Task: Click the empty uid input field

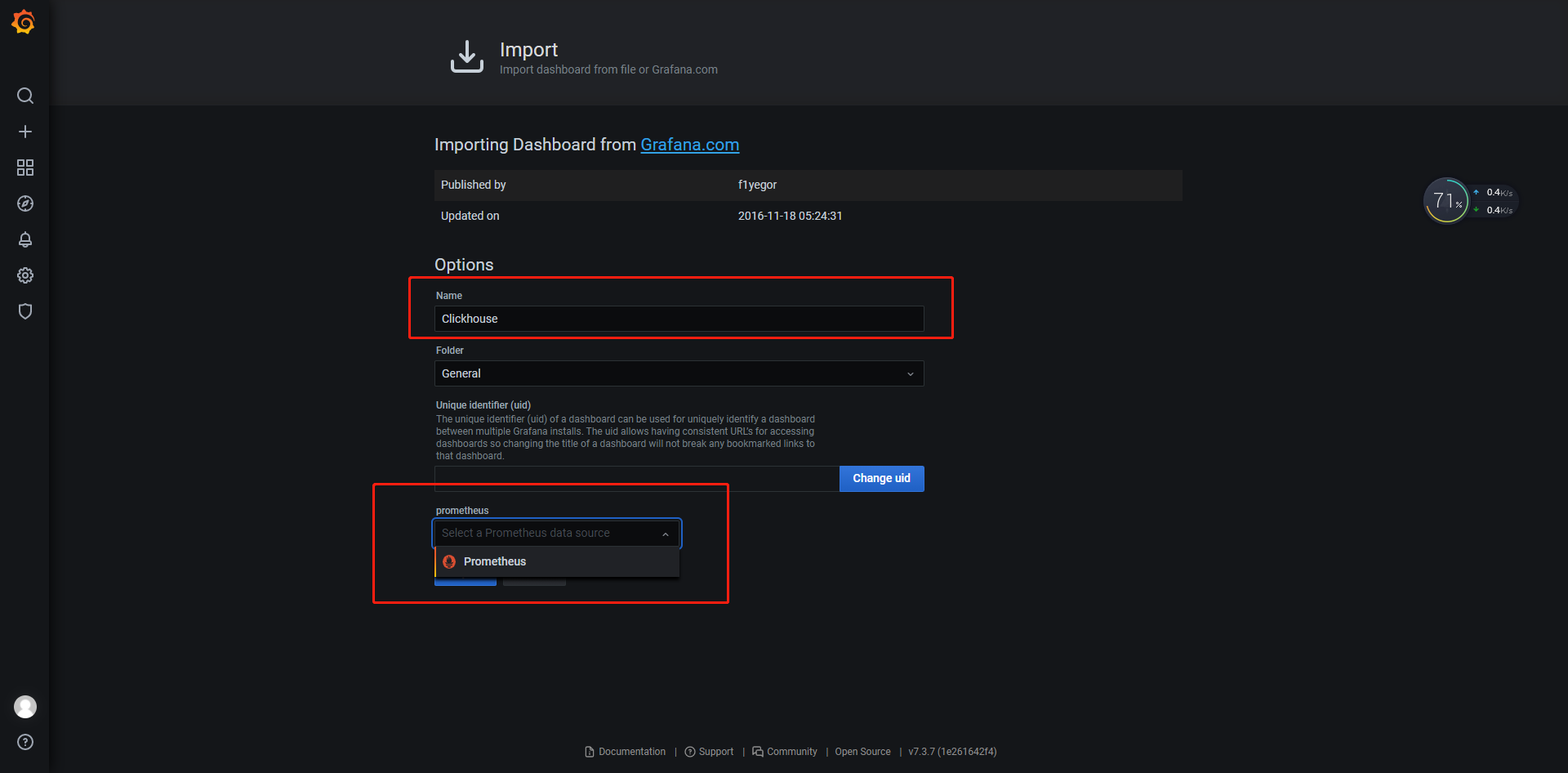Action: point(637,479)
